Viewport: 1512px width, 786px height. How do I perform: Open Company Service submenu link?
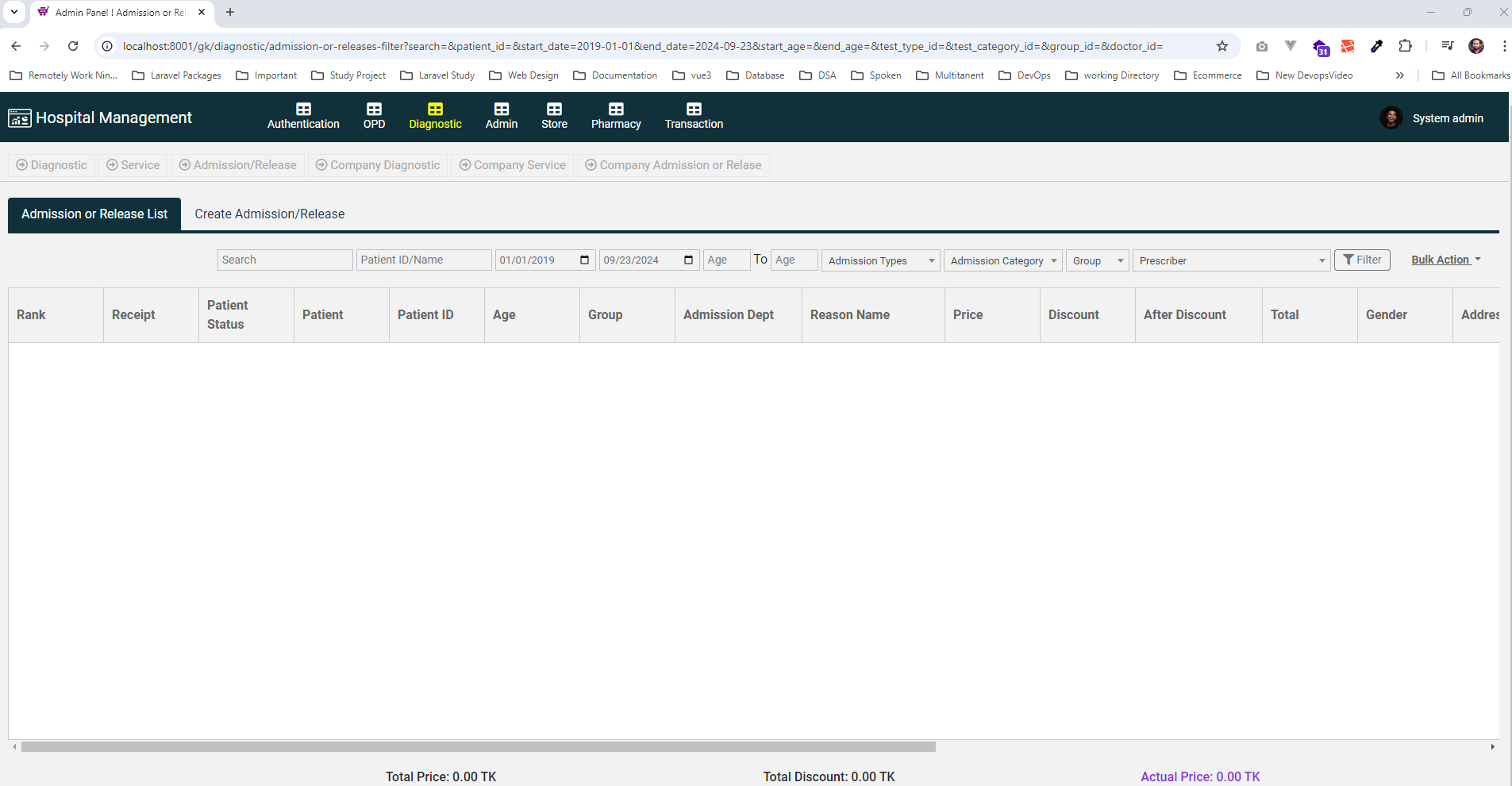point(513,165)
